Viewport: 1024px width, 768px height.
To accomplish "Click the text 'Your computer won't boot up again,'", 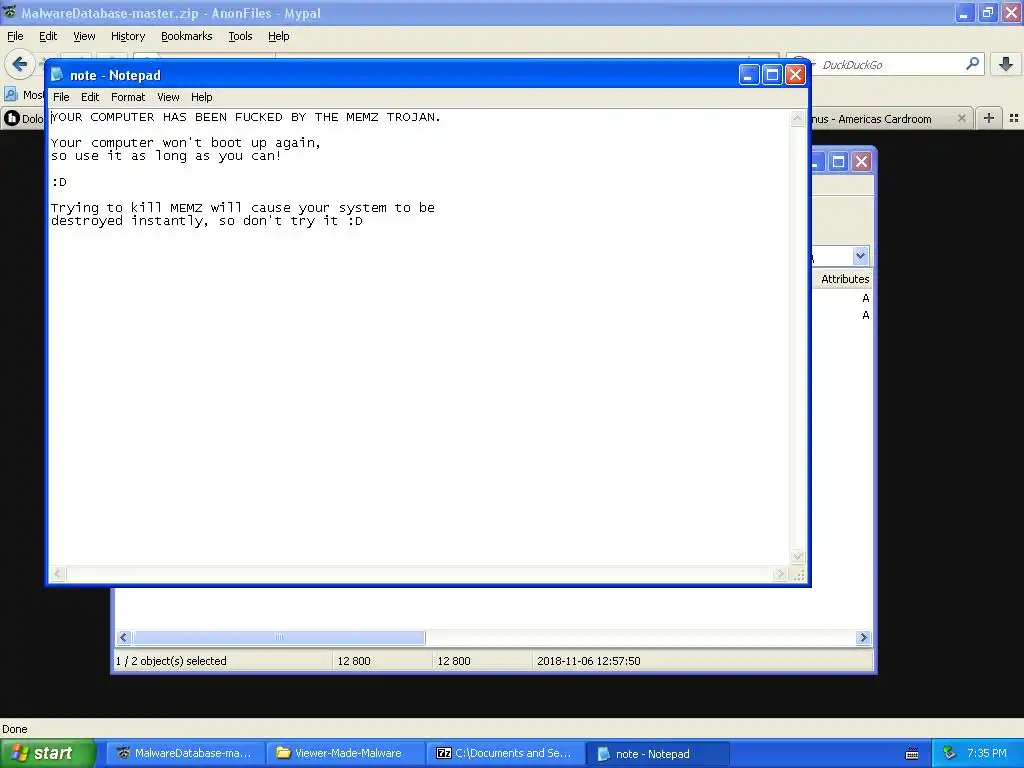I will point(185,142).
